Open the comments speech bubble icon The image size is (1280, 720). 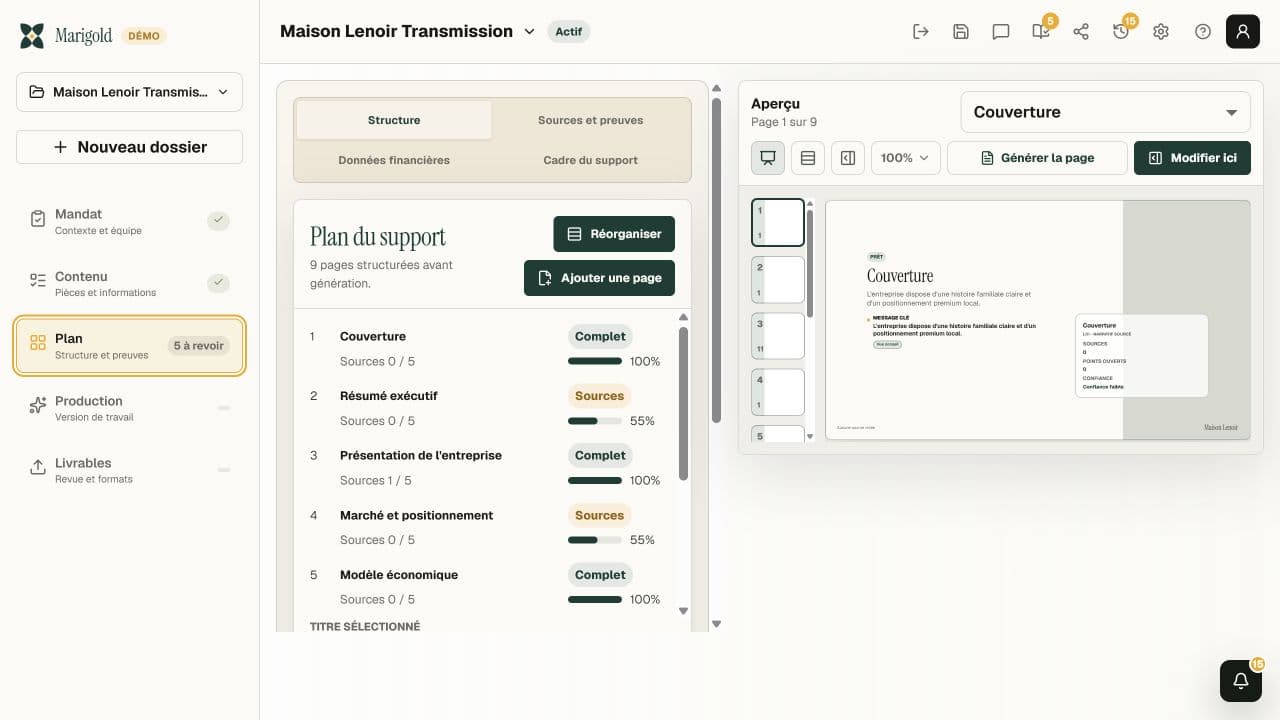(x=1001, y=31)
